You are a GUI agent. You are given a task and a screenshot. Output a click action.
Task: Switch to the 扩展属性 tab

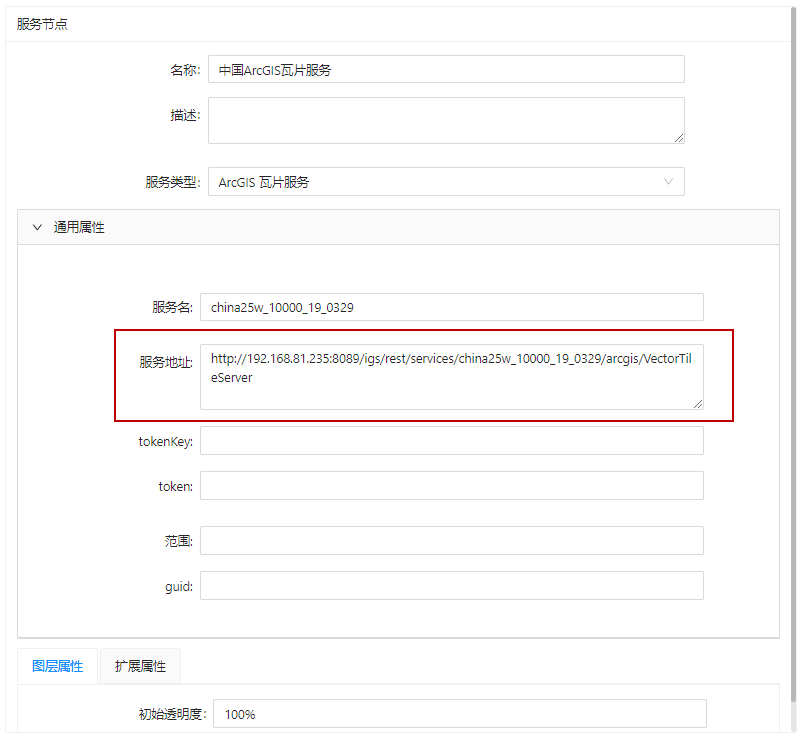(x=140, y=666)
